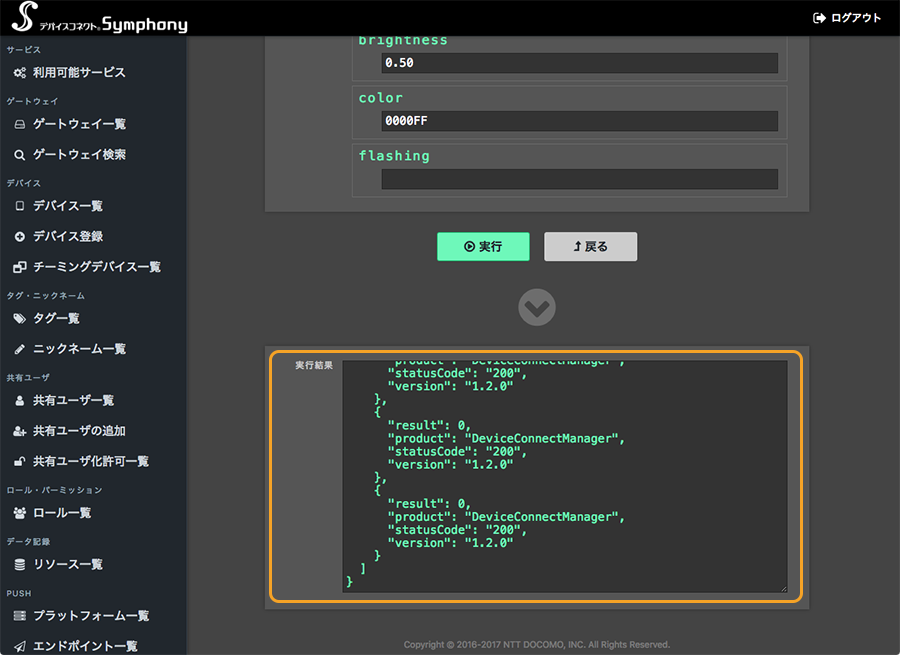Open リソース一覧 in sidebar
The height and width of the screenshot is (655, 900).
click(x=68, y=564)
